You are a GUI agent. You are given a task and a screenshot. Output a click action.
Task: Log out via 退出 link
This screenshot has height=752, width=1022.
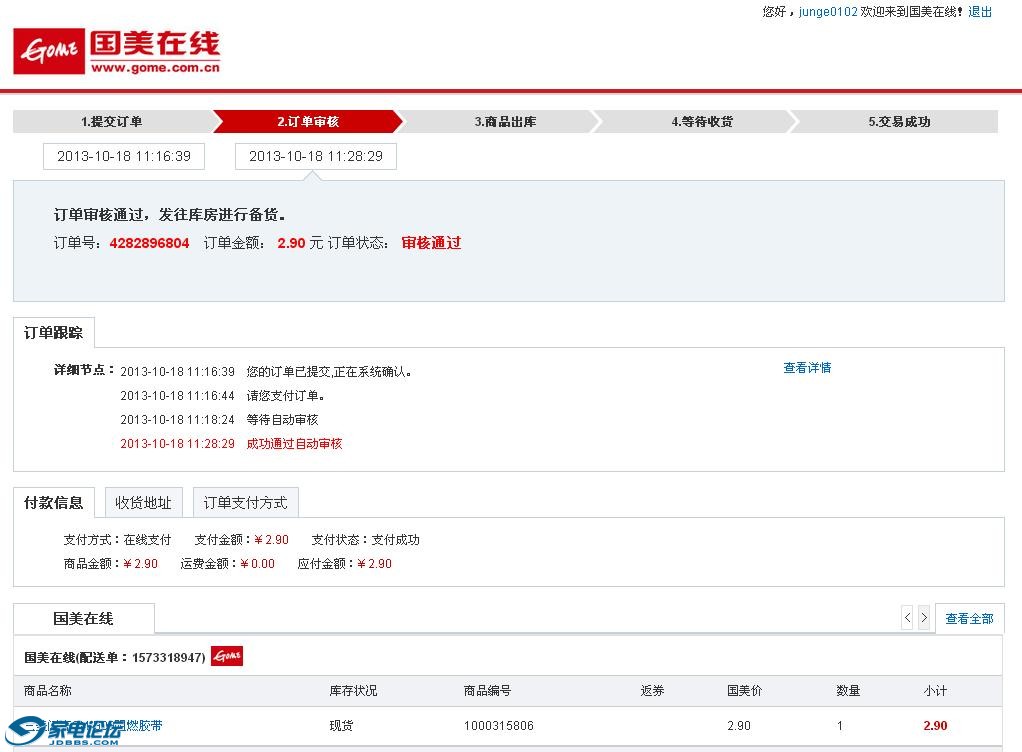pyautogui.click(x=980, y=12)
